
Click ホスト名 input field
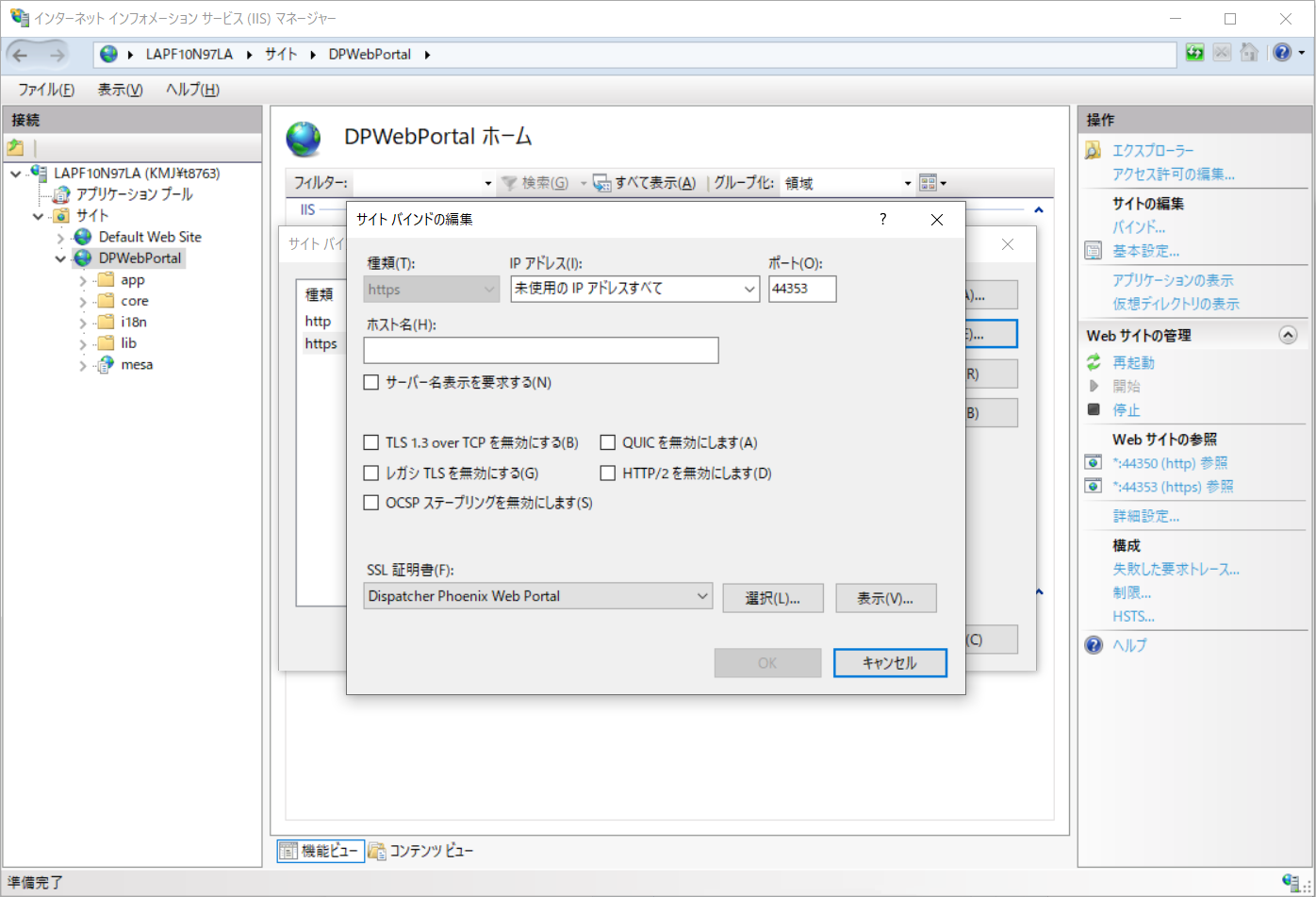[x=541, y=350]
